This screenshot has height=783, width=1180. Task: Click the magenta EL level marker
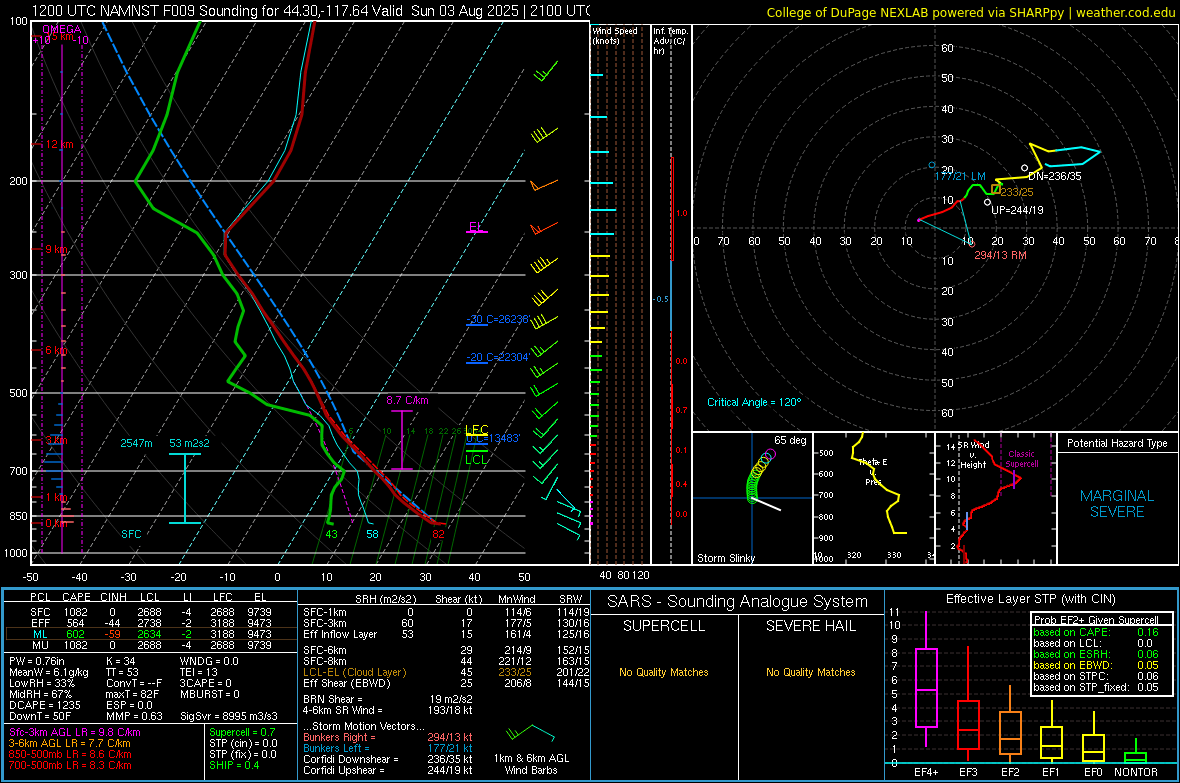[x=476, y=227]
